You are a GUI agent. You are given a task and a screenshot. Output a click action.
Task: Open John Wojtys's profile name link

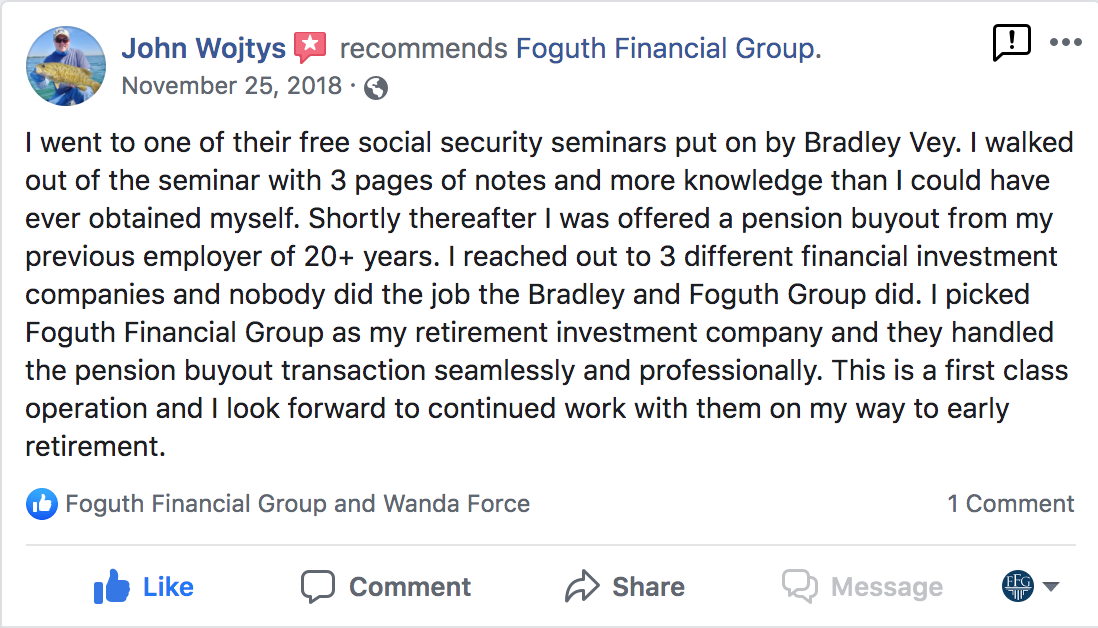coord(203,48)
